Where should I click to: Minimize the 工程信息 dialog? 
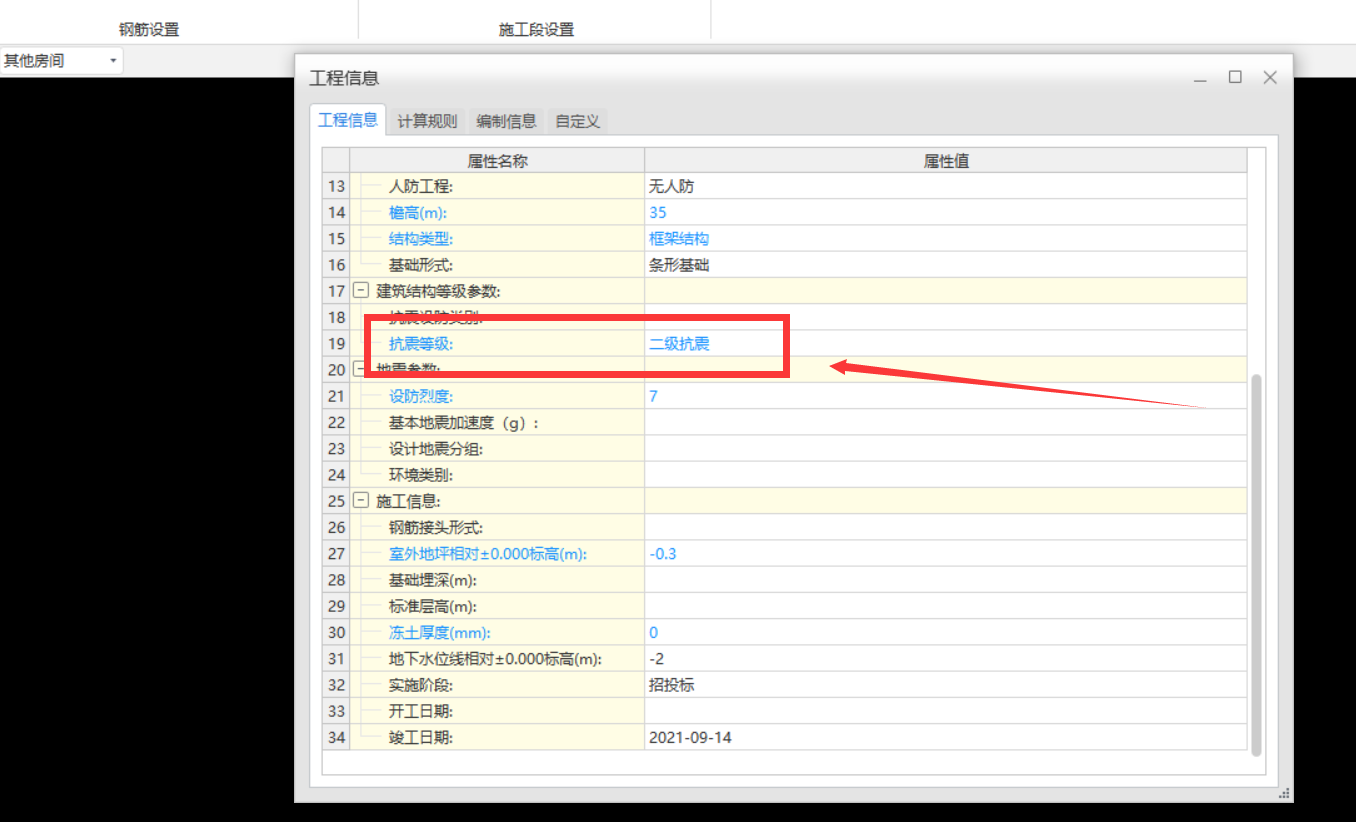tap(1200, 78)
